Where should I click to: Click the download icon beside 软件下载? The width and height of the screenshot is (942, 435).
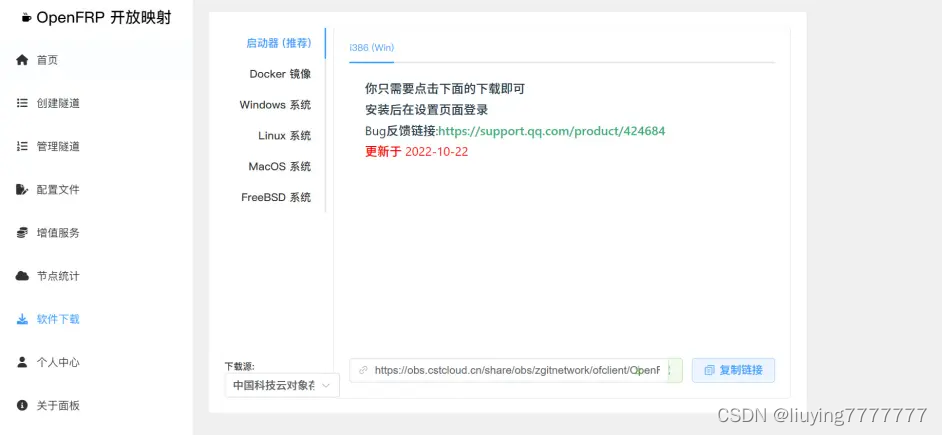22,319
